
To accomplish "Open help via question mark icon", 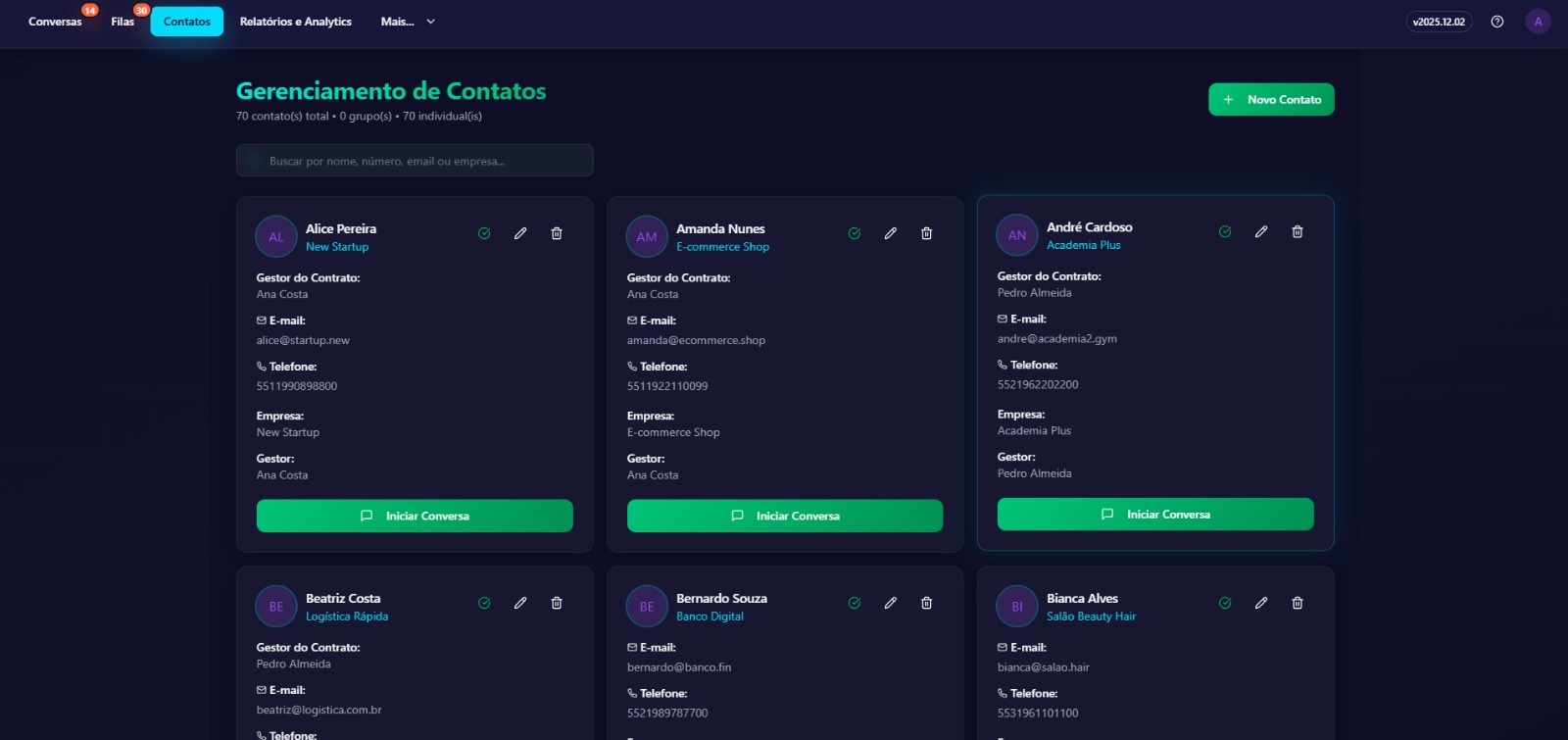I will (x=1497, y=22).
